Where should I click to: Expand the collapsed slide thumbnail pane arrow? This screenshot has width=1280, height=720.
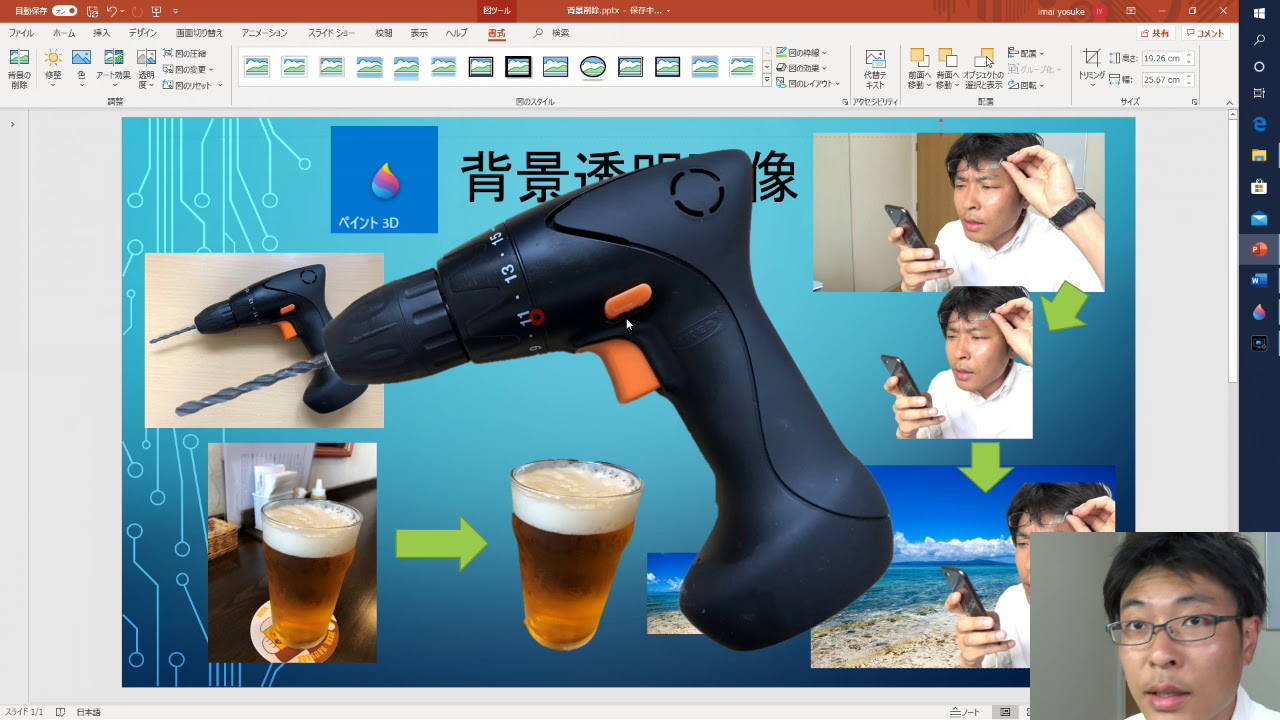(x=13, y=125)
